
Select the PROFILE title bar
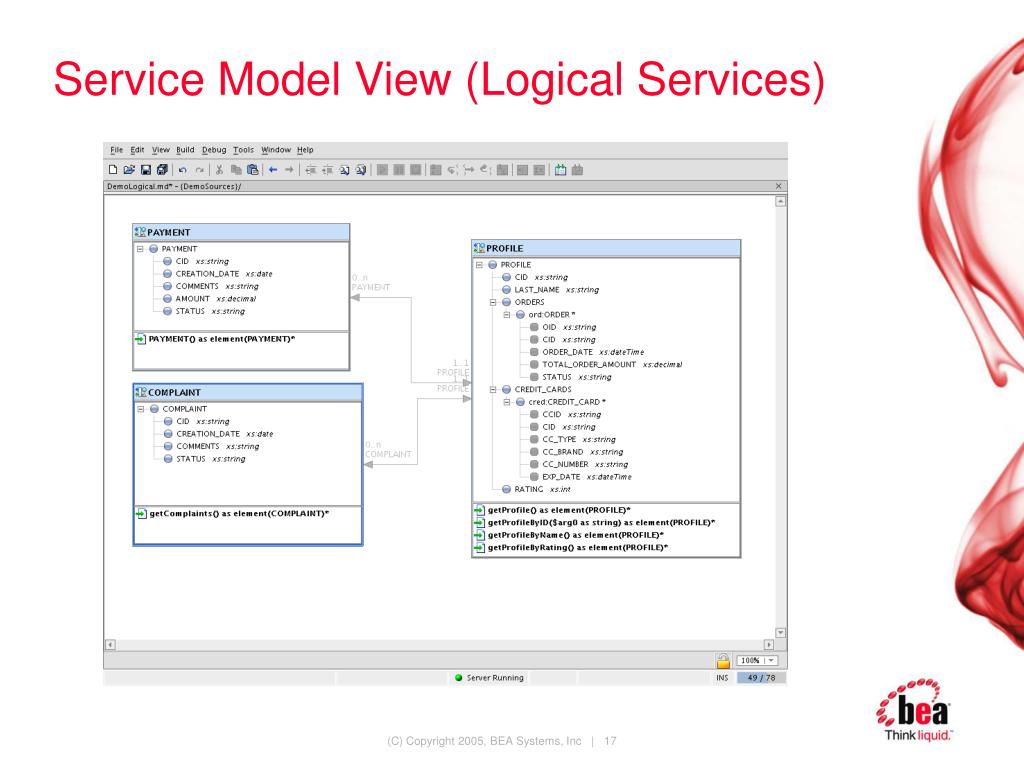tap(606, 248)
